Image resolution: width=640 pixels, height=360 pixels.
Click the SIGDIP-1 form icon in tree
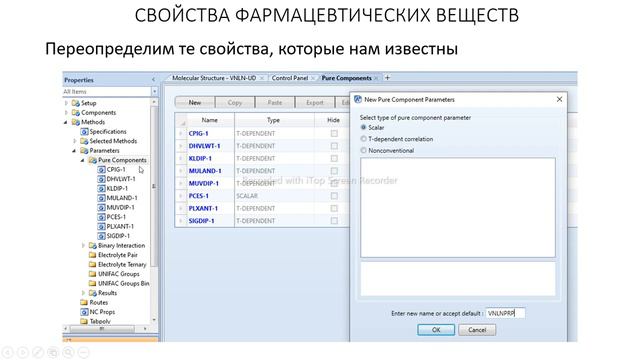point(101,236)
